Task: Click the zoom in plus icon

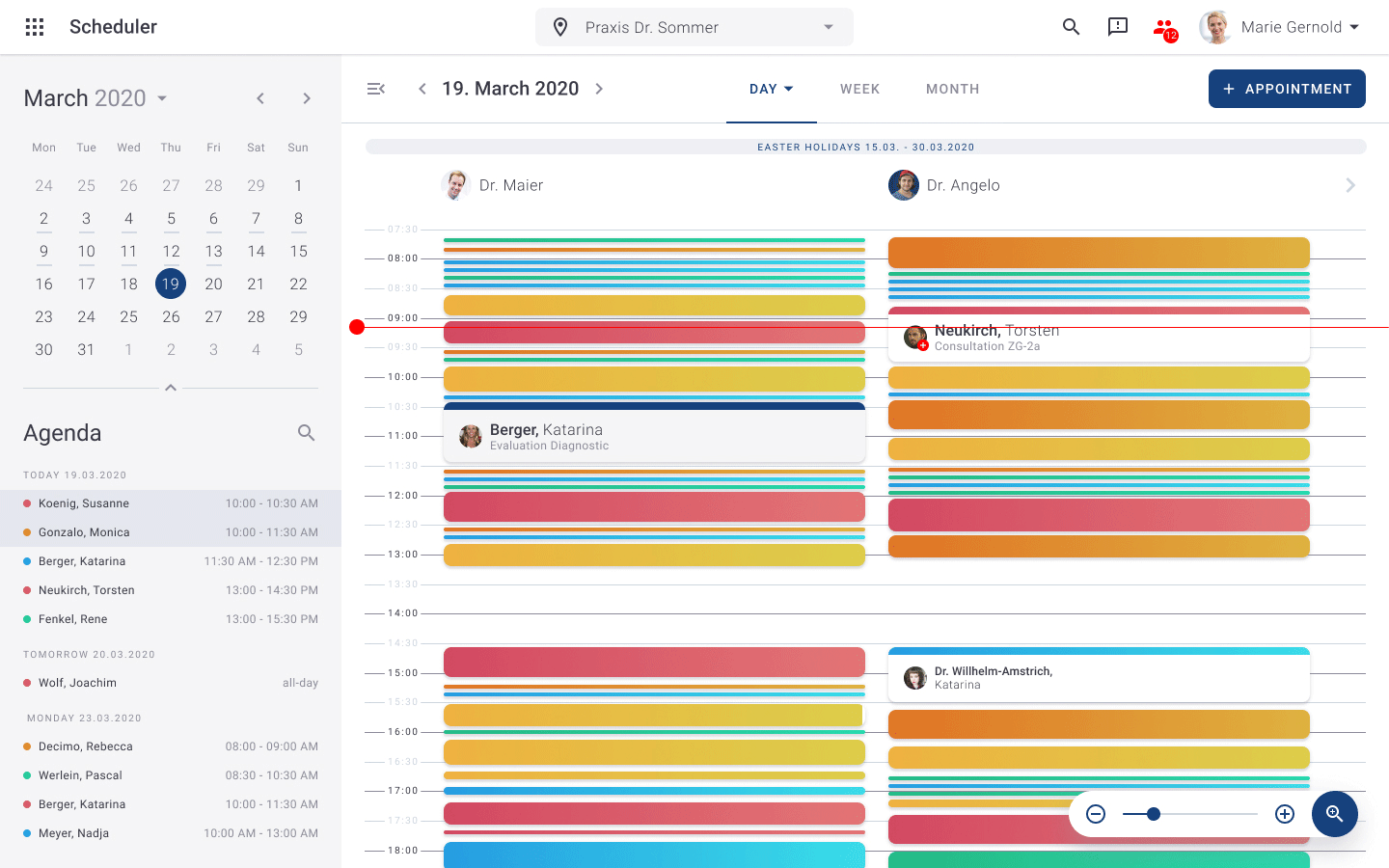Action: tap(1284, 814)
